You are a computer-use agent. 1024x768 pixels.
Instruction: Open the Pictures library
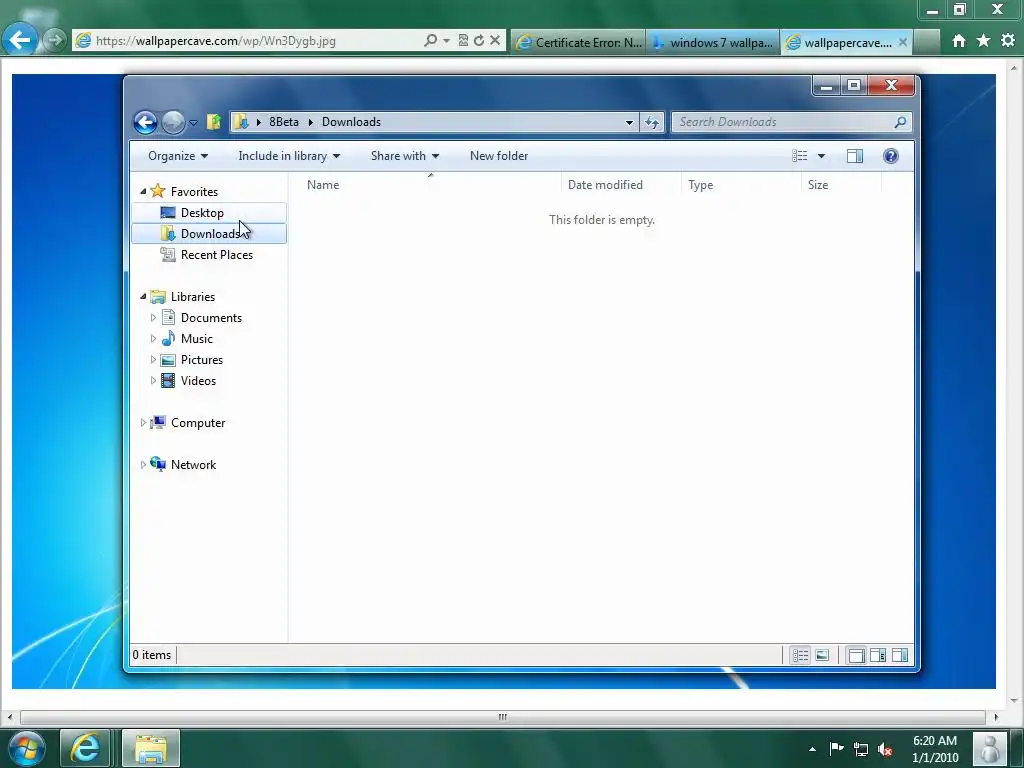pos(202,360)
